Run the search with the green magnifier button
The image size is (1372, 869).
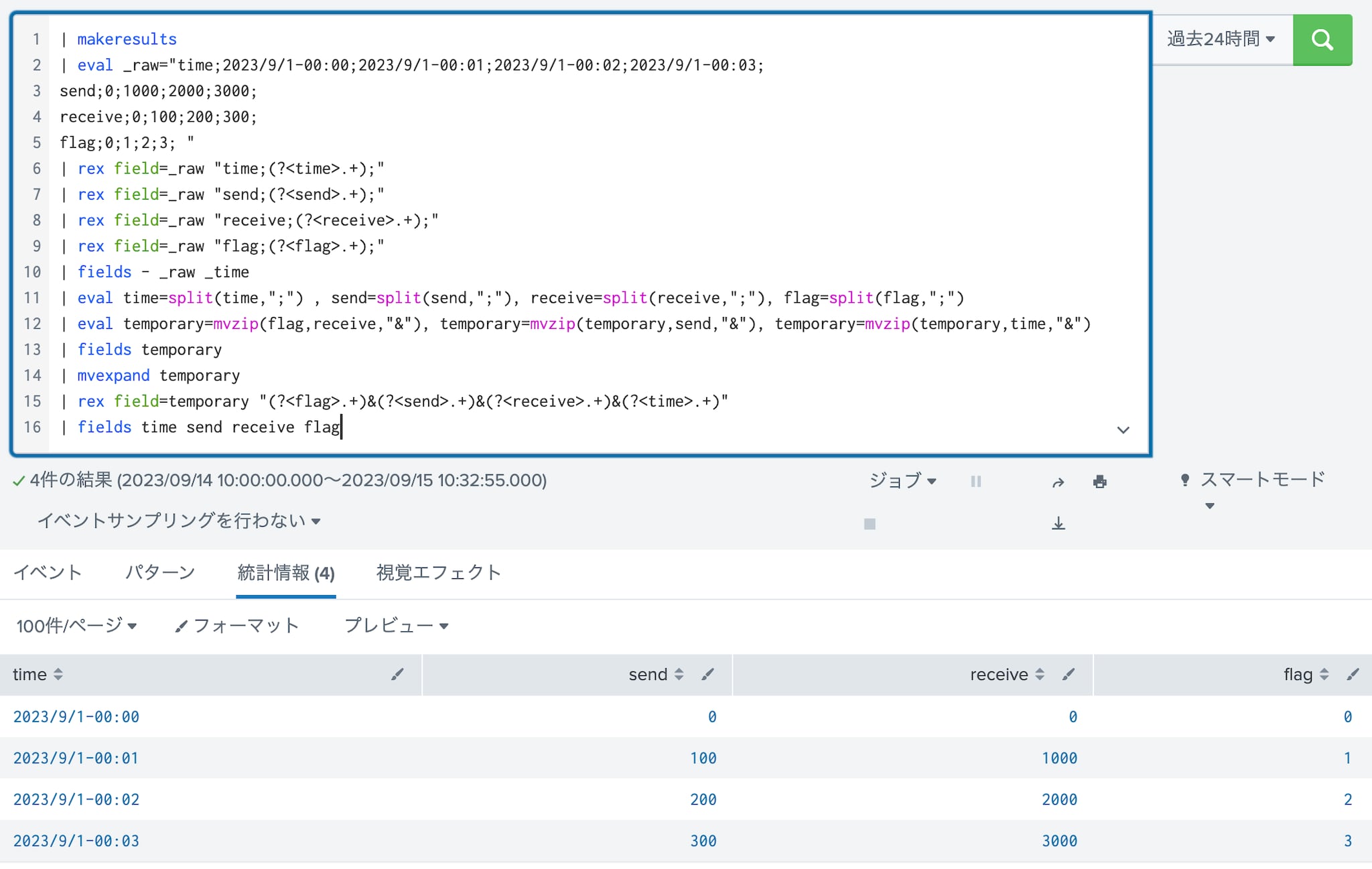tap(1322, 40)
